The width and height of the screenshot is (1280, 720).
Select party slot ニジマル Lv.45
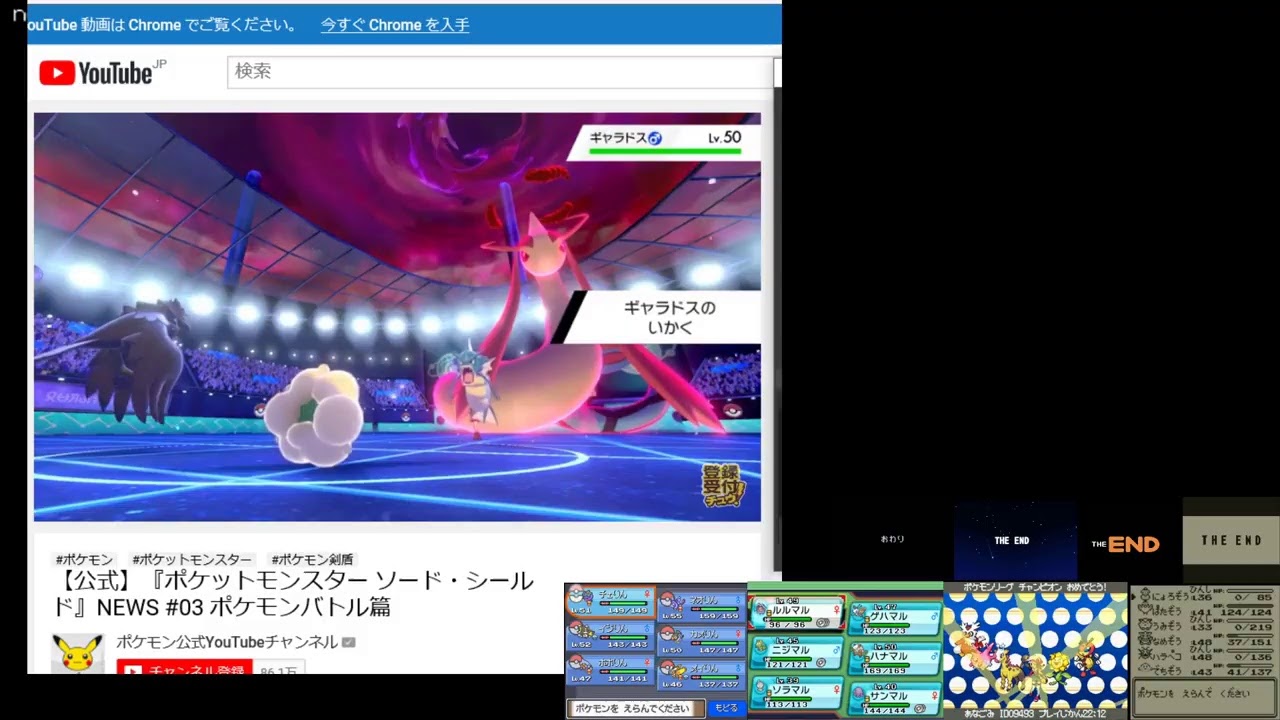(797, 653)
